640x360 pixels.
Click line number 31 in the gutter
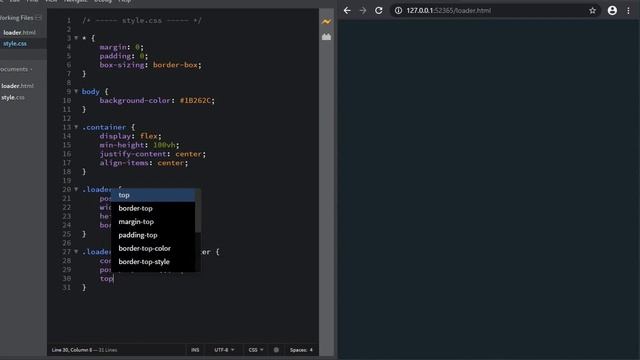click(x=67, y=288)
